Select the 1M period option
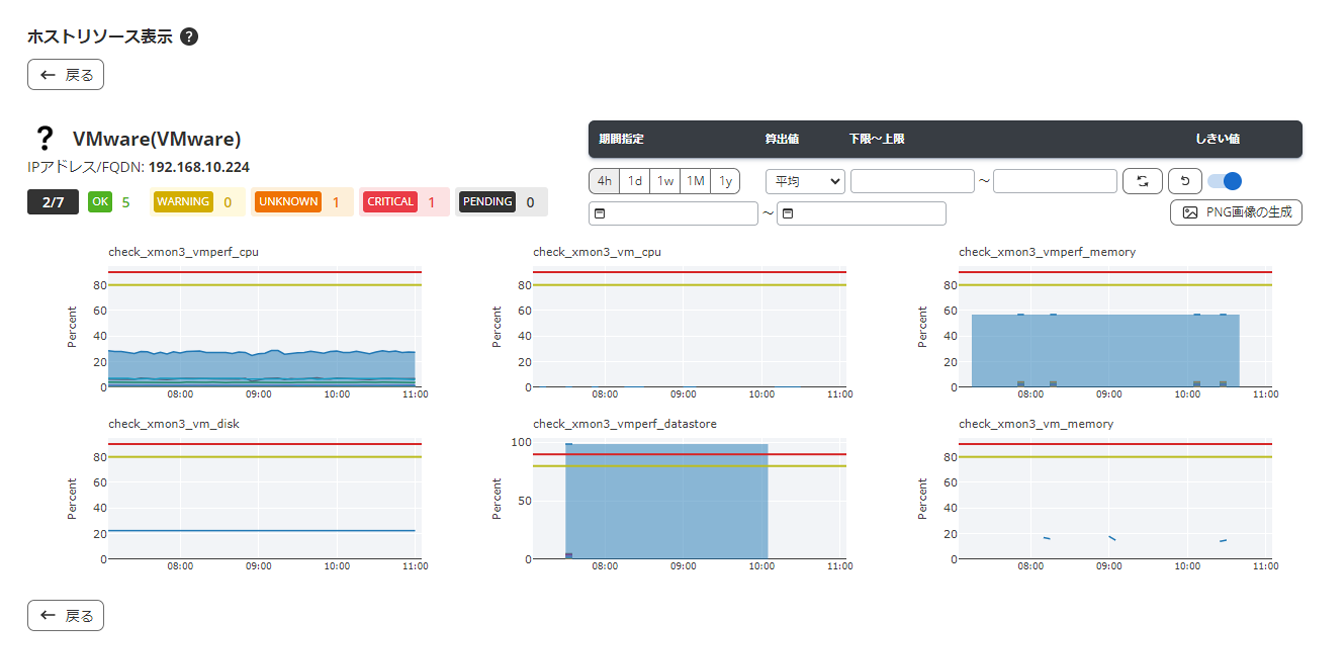1329x664 pixels. (696, 181)
